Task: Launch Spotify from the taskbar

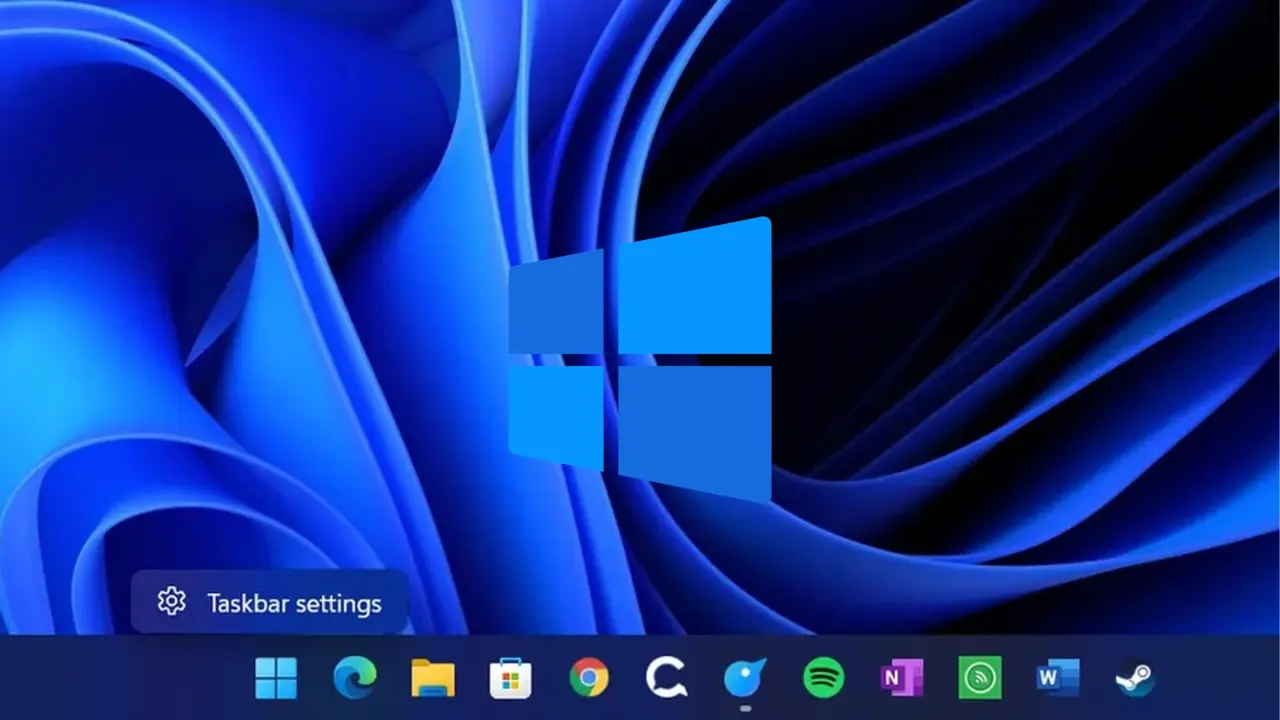Action: point(823,678)
